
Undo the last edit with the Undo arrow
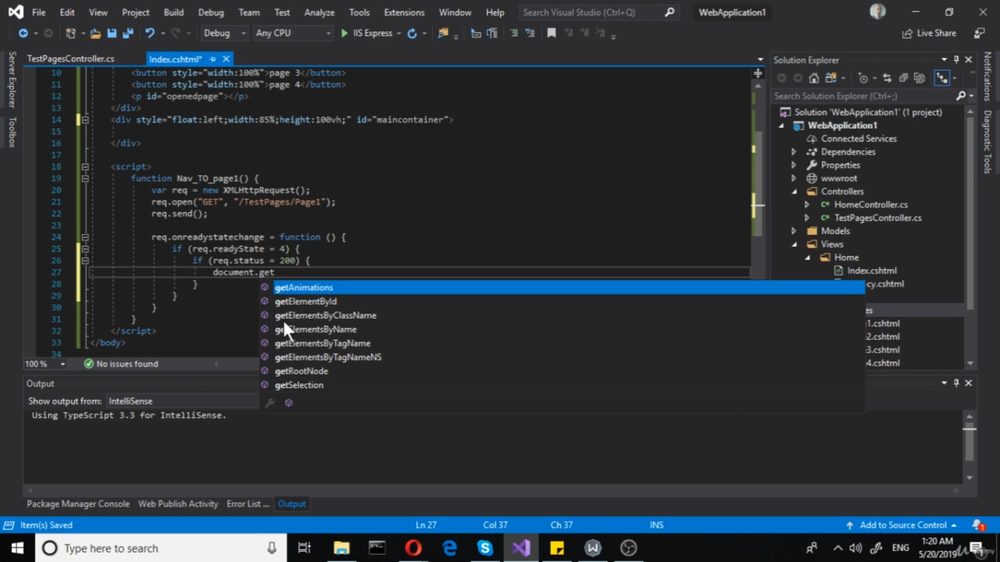pos(149,33)
